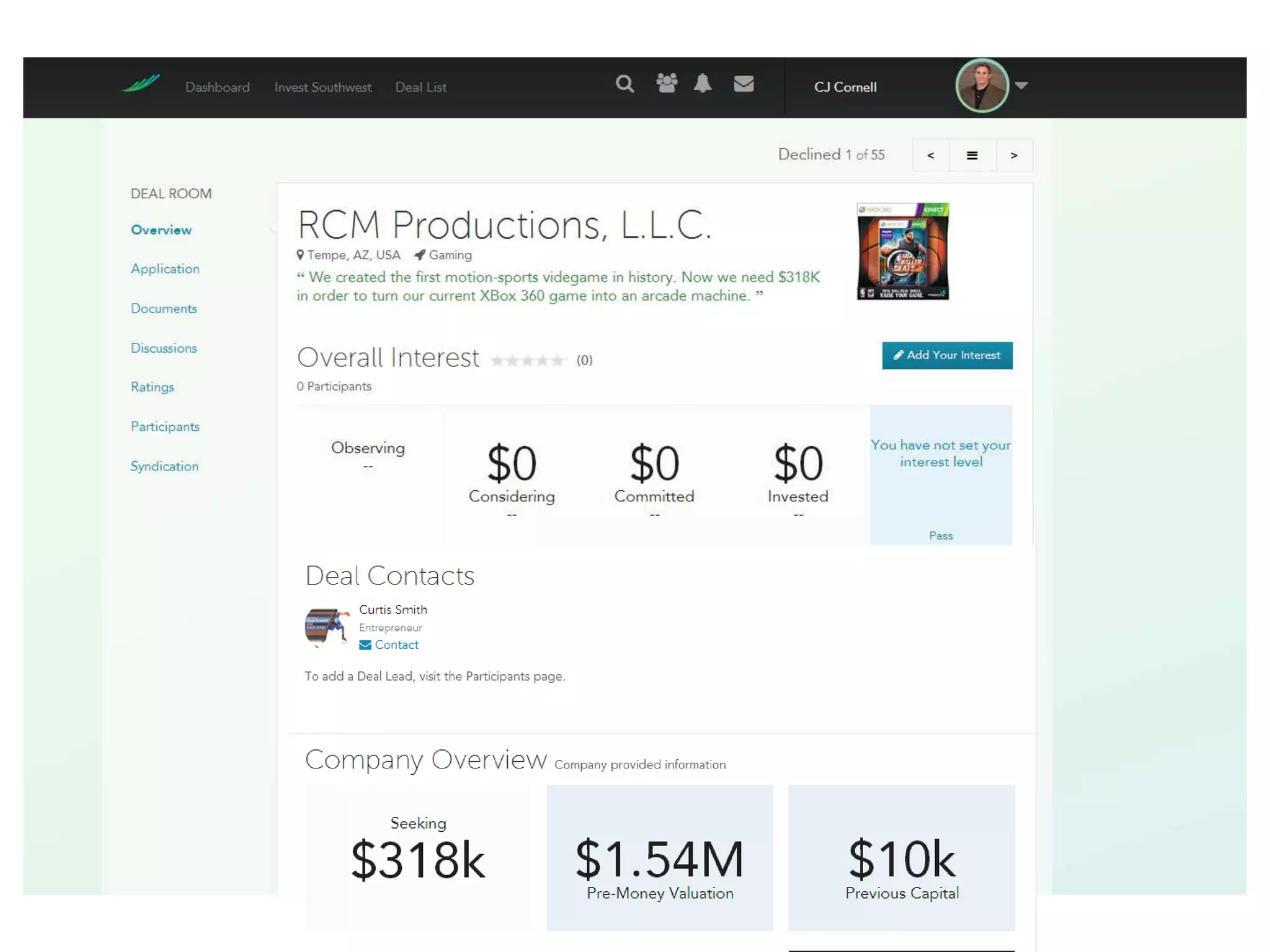This screenshot has height=952, width=1270.
Task: Go to previous declined deal arrow
Action: tap(930, 156)
